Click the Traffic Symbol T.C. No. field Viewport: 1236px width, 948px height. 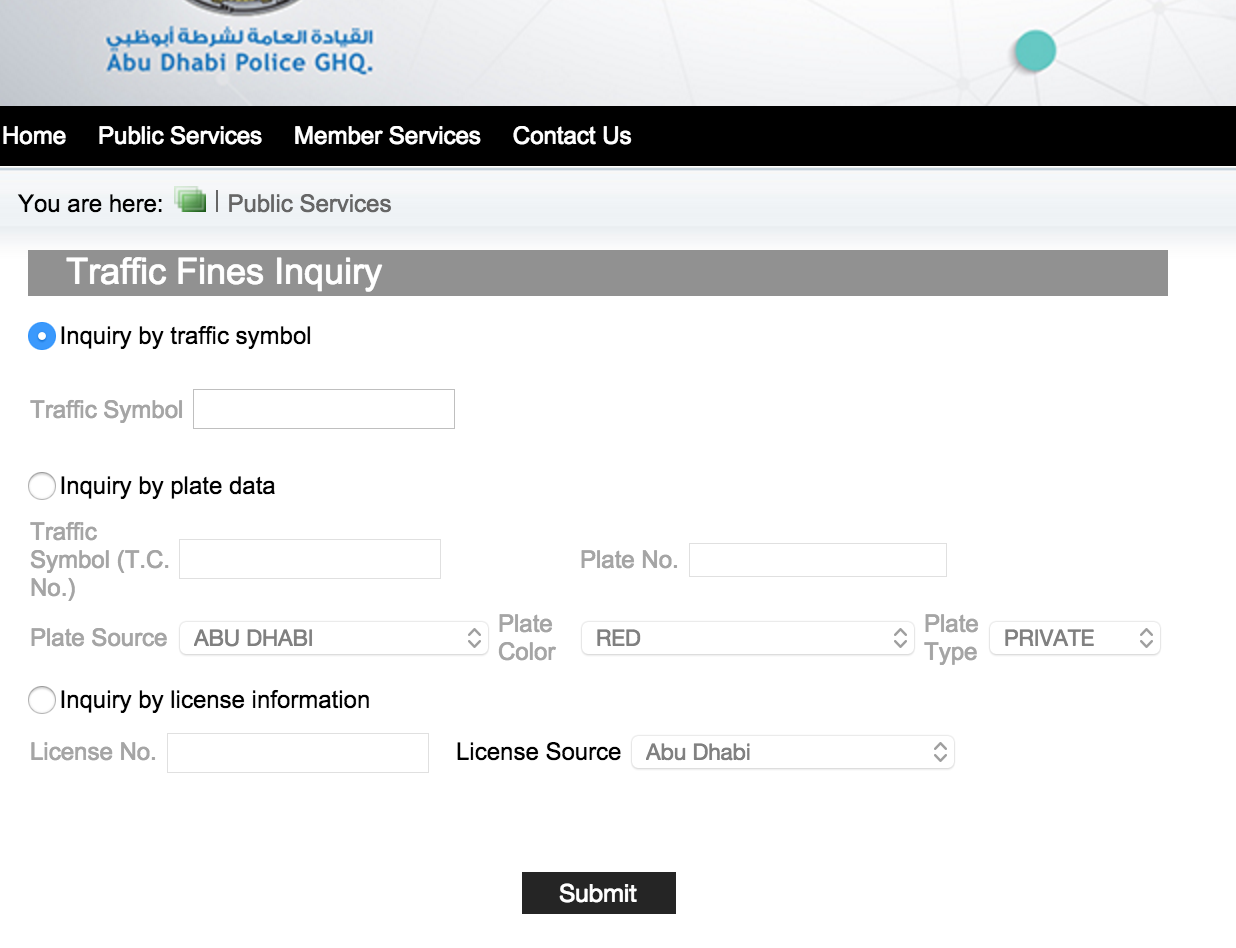click(309, 559)
